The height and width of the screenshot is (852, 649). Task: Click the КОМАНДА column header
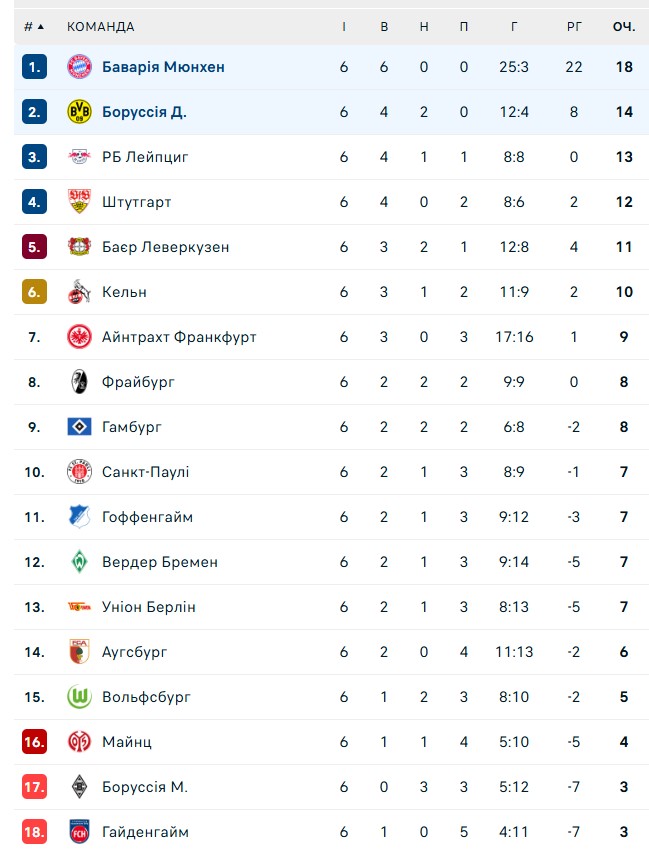[100, 26]
